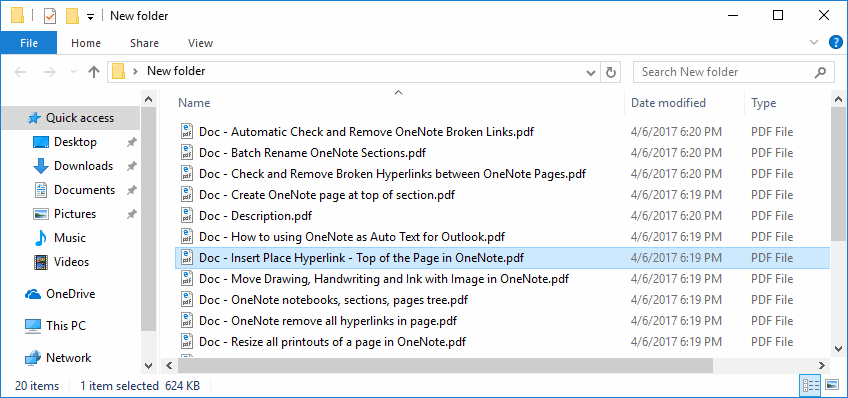Refresh the New folder view
848x398 pixels.
pyautogui.click(x=611, y=72)
